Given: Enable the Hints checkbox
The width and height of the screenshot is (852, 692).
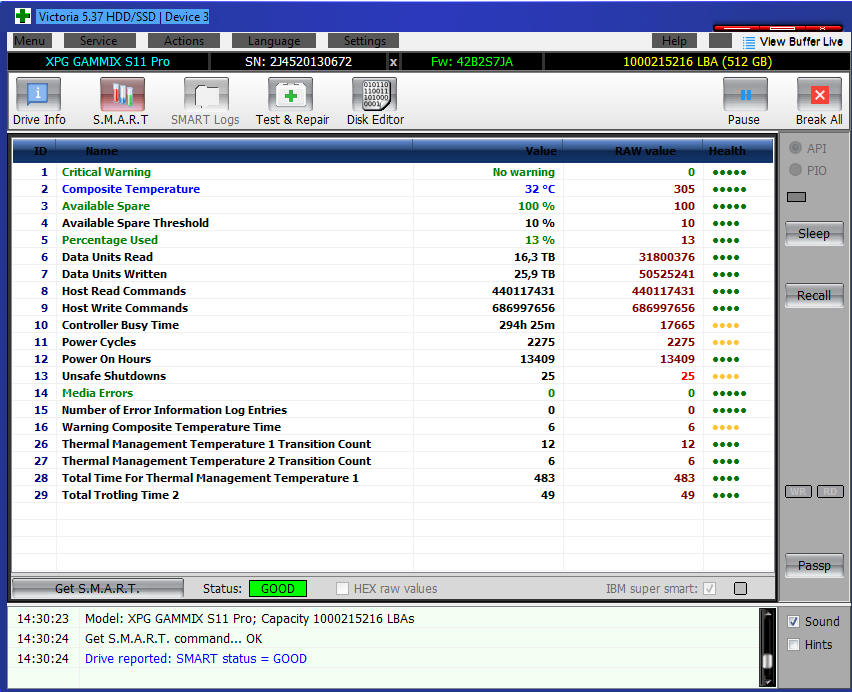Looking at the screenshot, I should (x=794, y=645).
